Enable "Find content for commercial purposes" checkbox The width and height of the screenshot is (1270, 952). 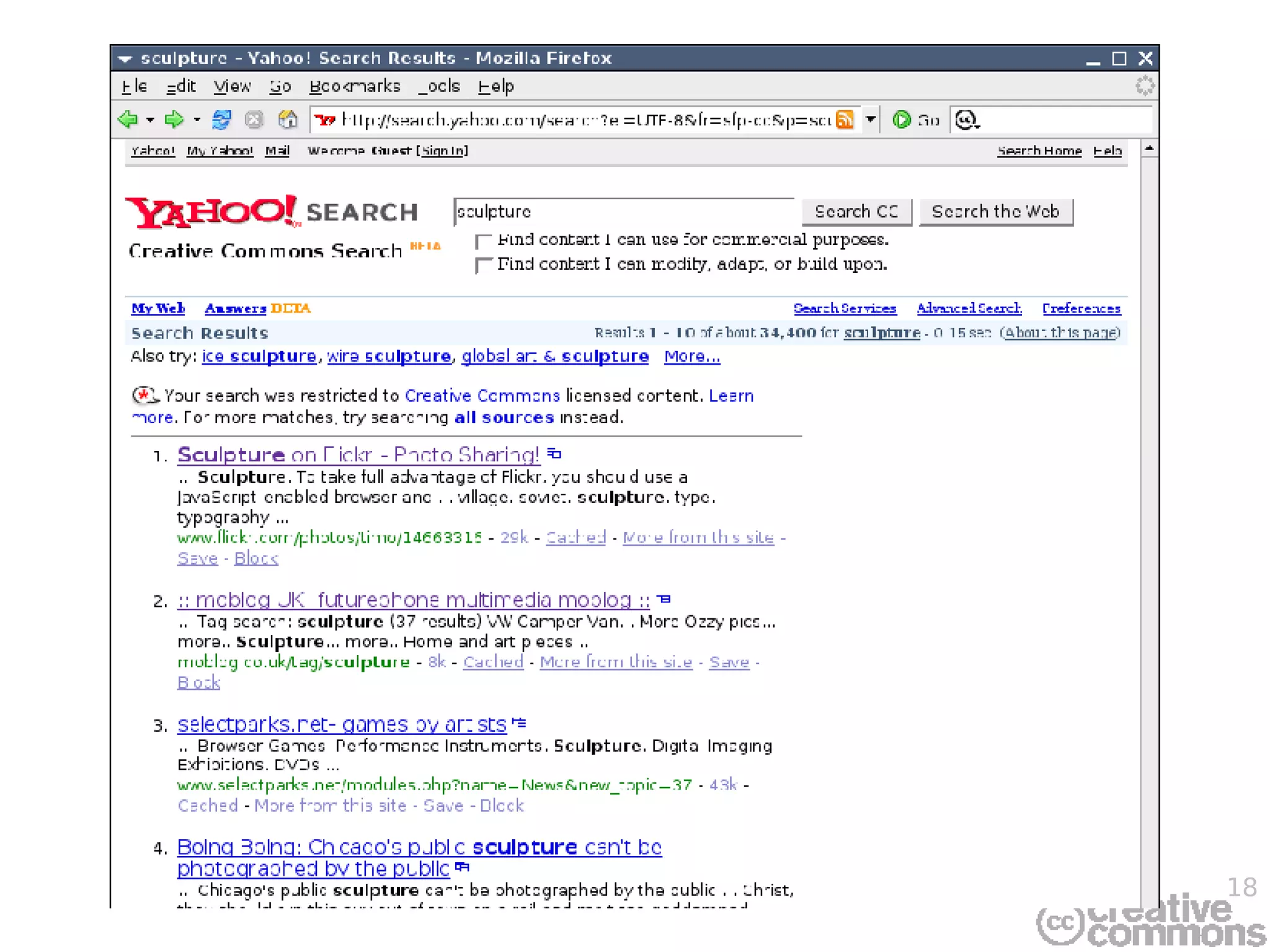[483, 241]
